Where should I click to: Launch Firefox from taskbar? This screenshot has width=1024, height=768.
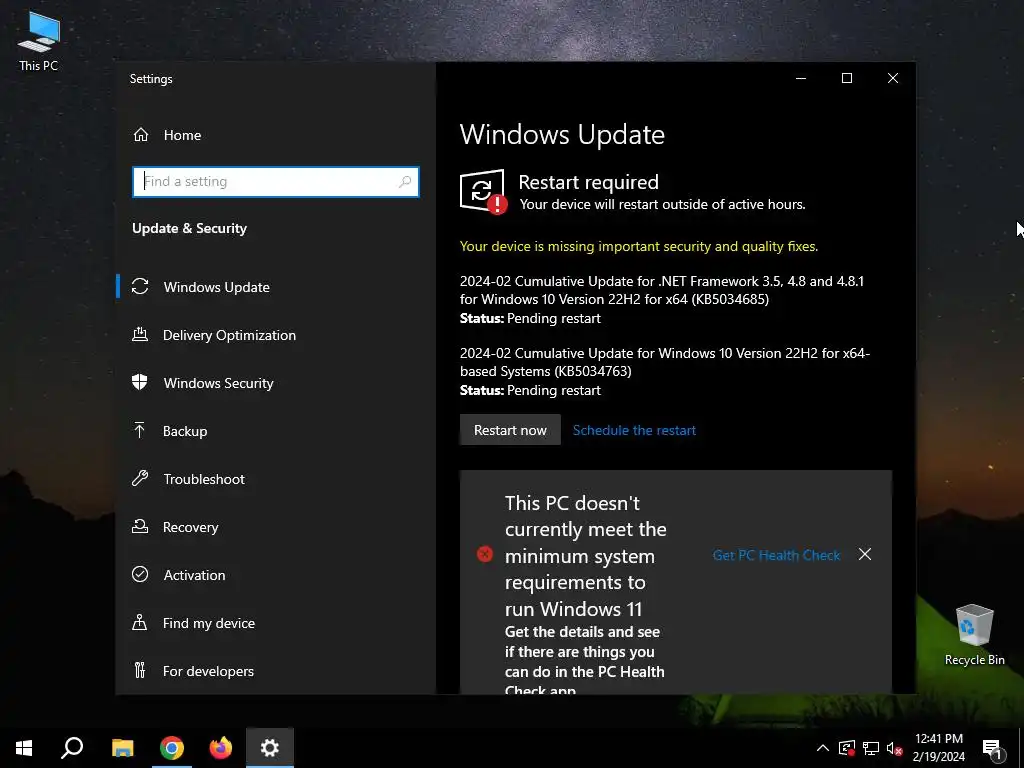click(221, 748)
